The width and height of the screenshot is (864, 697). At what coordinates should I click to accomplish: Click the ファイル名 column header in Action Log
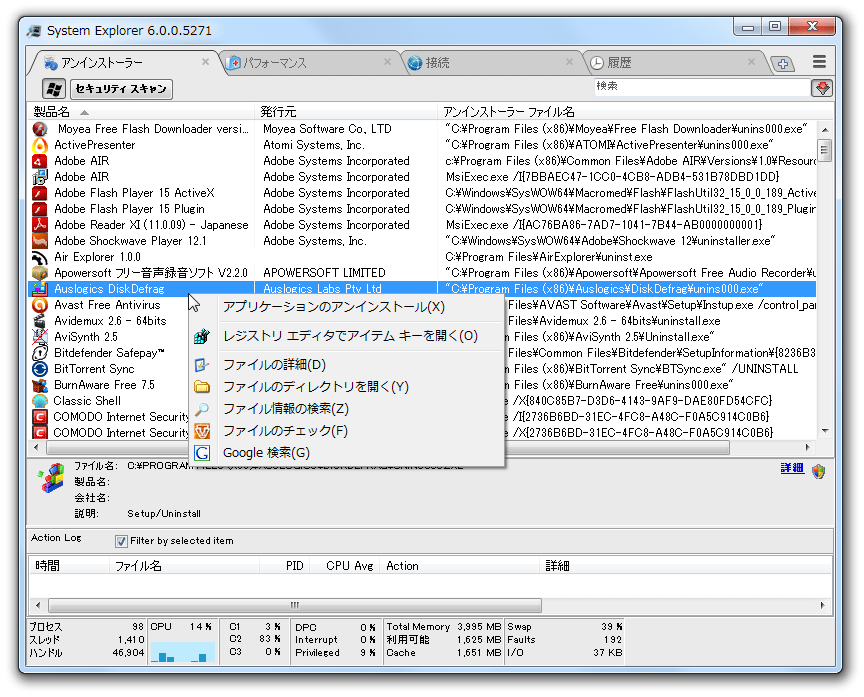pos(185,566)
